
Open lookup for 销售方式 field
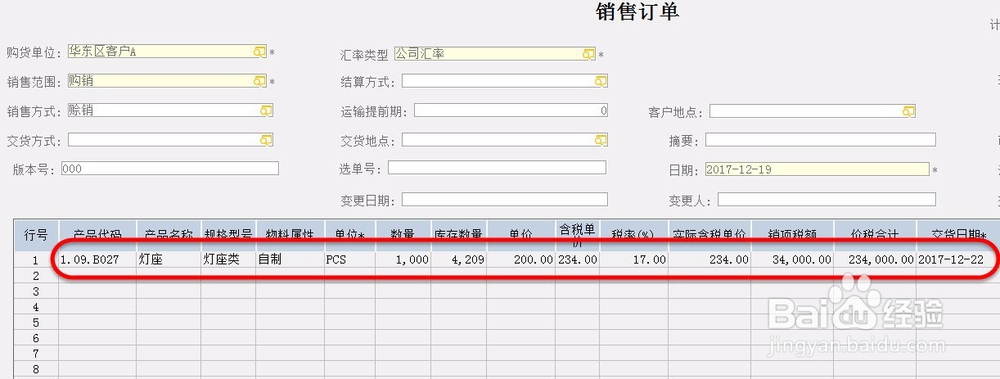tap(266, 110)
